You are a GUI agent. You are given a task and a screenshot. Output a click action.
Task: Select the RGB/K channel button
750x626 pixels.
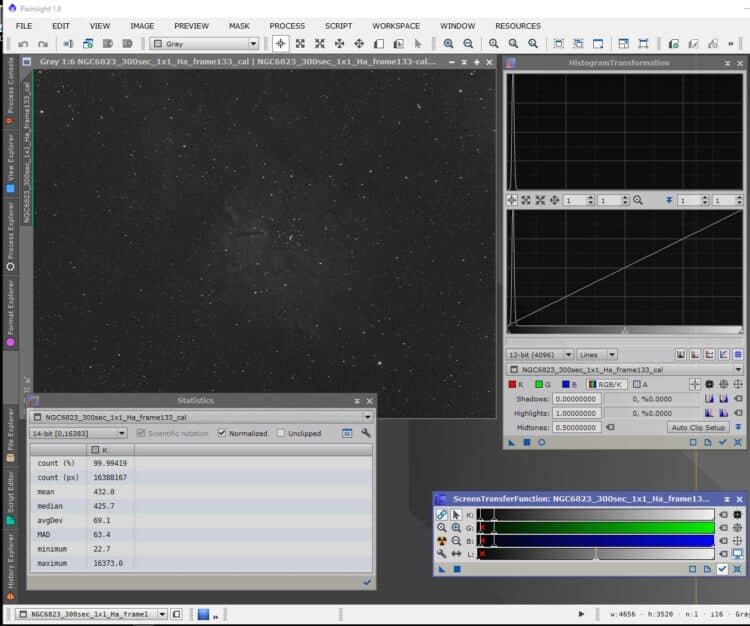(x=605, y=384)
